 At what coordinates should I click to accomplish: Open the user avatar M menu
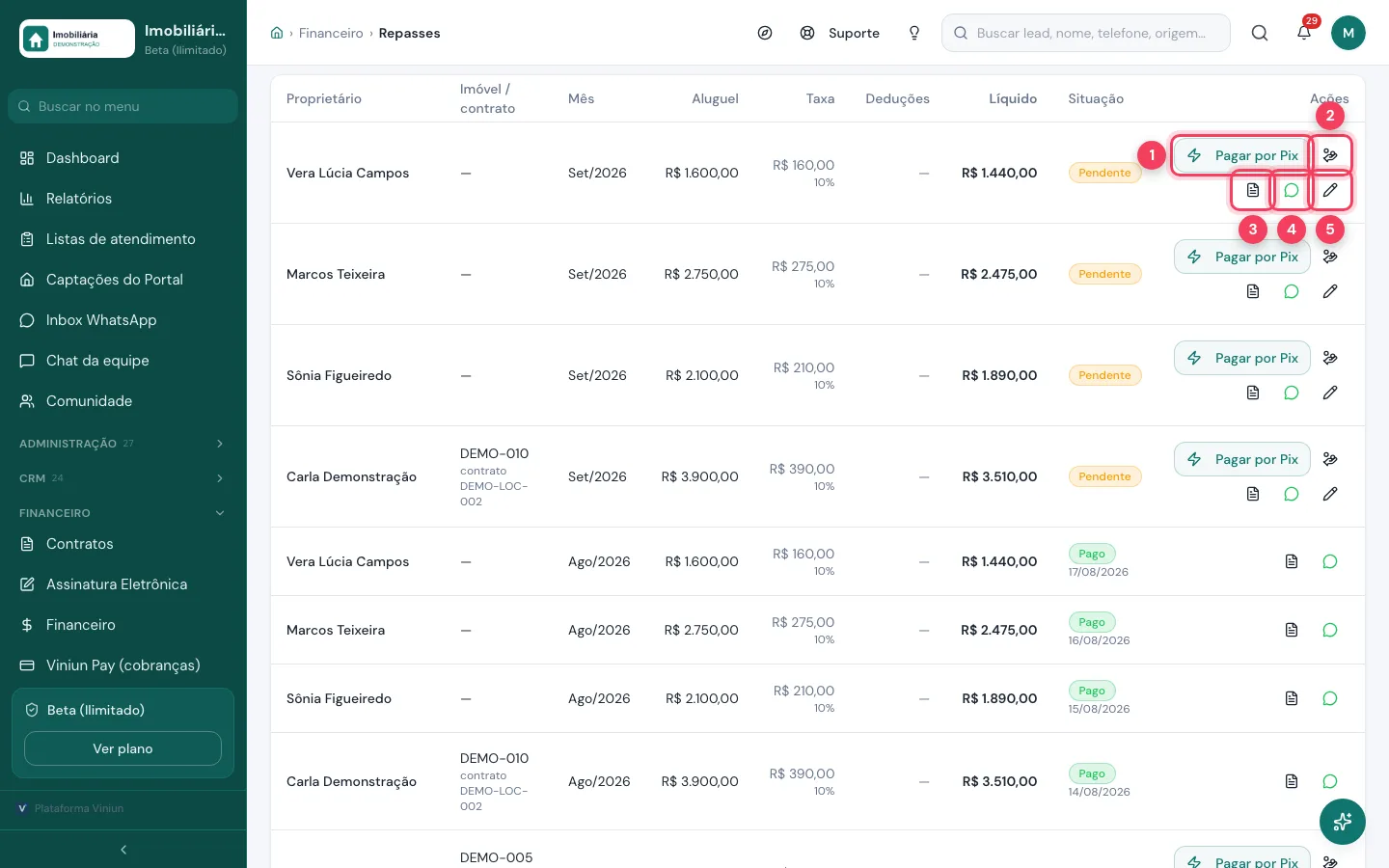coord(1348,33)
